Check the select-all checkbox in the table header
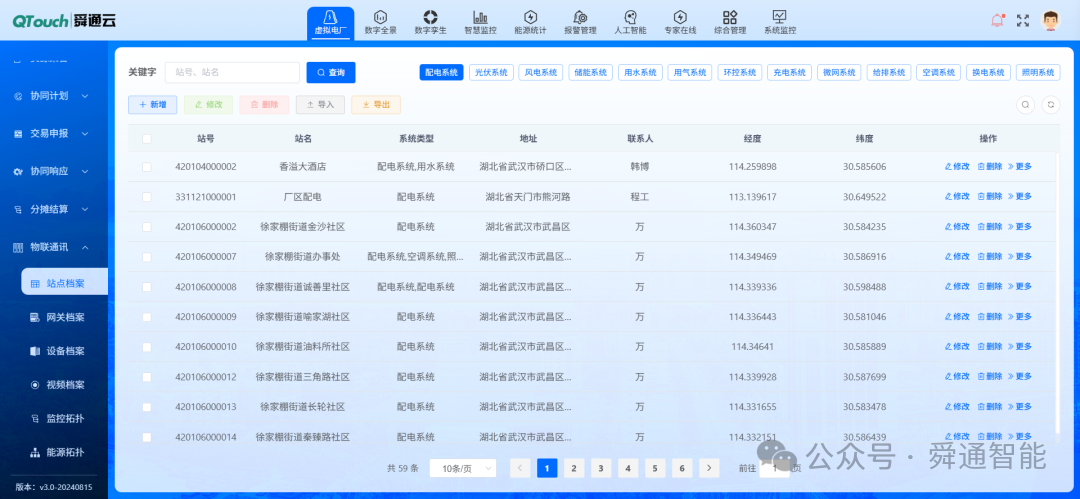 coord(147,139)
